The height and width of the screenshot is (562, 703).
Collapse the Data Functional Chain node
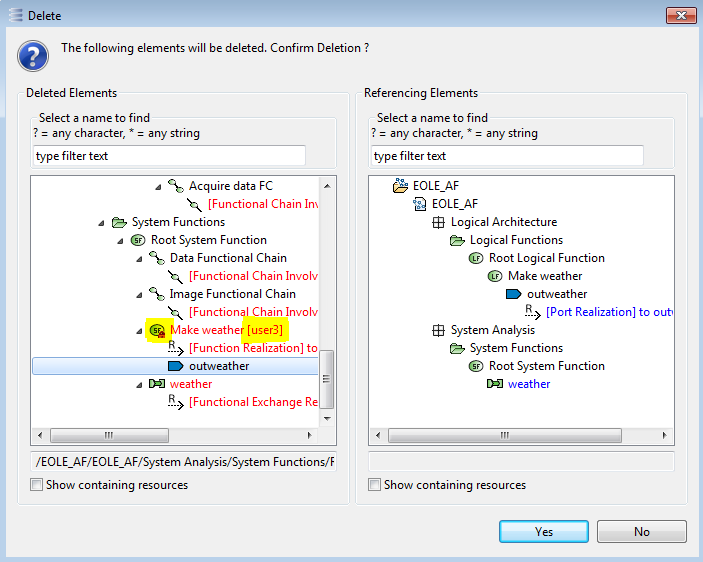[x=139, y=258]
